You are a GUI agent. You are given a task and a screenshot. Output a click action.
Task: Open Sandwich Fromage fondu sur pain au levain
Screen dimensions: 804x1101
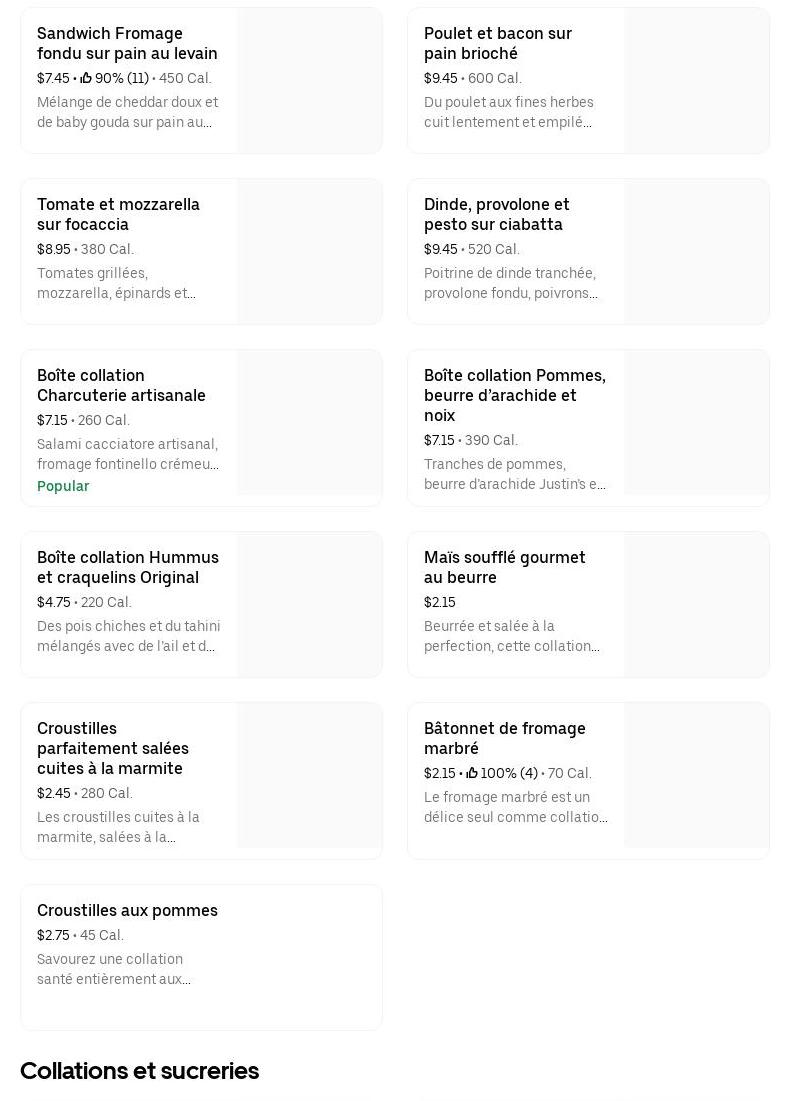[x=127, y=43]
